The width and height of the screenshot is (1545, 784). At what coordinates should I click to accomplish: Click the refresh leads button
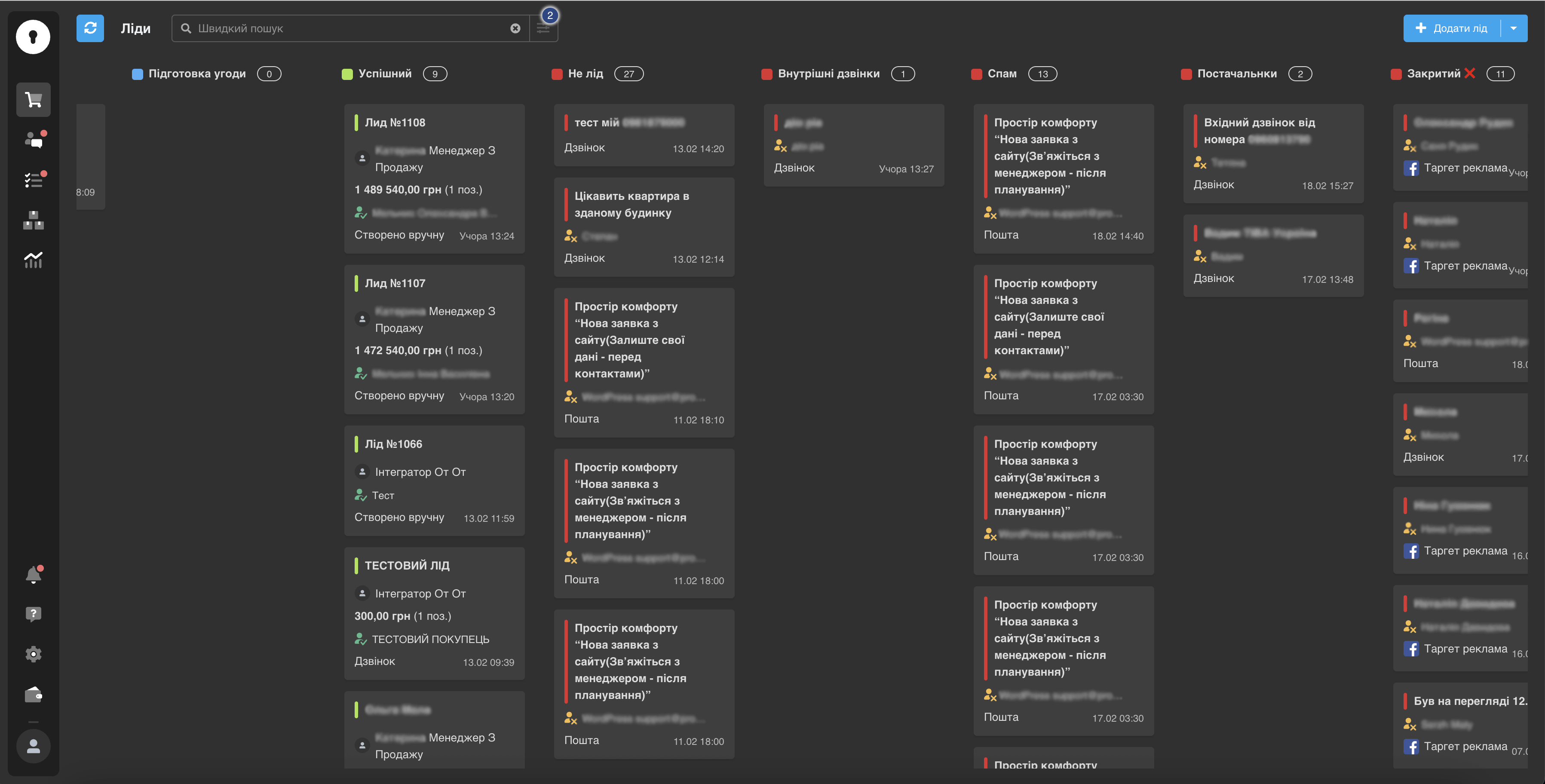[x=90, y=28]
